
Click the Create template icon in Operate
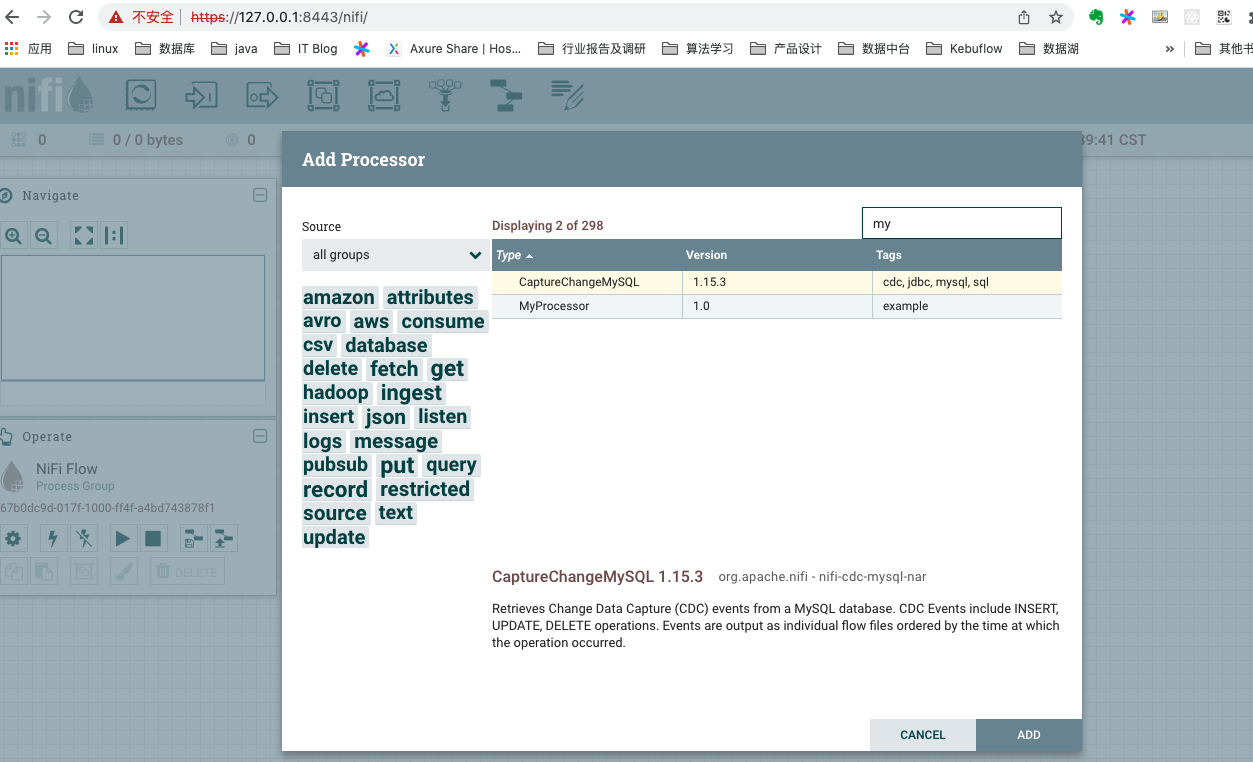tap(192, 539)
